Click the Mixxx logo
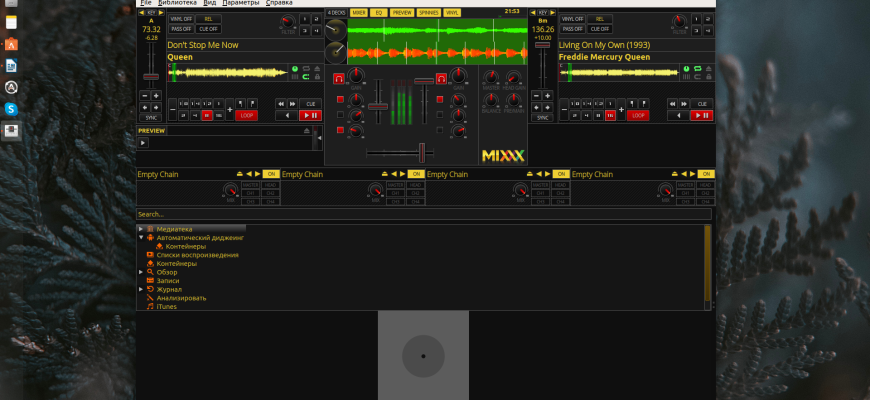This screenshot has width=870, height=400. (x=502, y=154)
